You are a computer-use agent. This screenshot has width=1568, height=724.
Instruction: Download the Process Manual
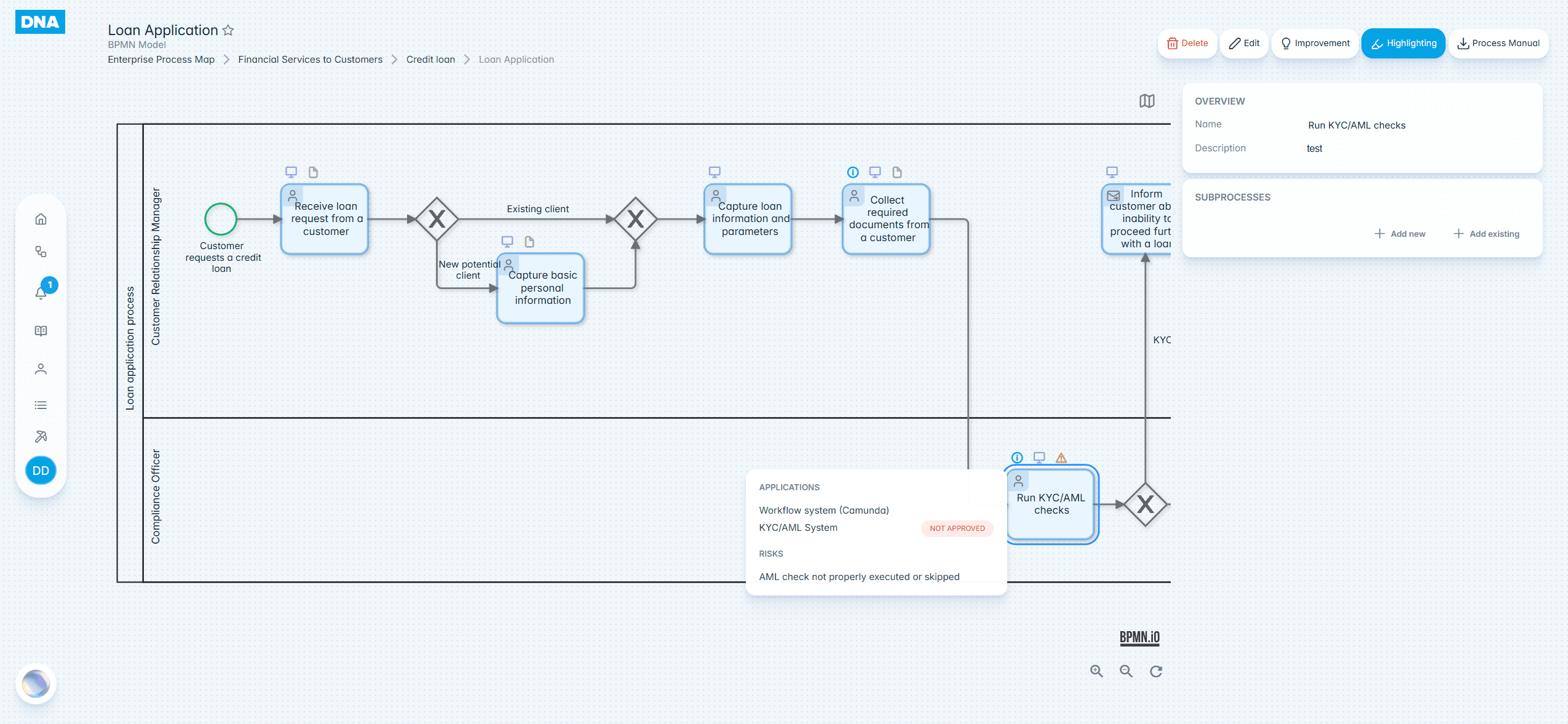pos(1499,43)
